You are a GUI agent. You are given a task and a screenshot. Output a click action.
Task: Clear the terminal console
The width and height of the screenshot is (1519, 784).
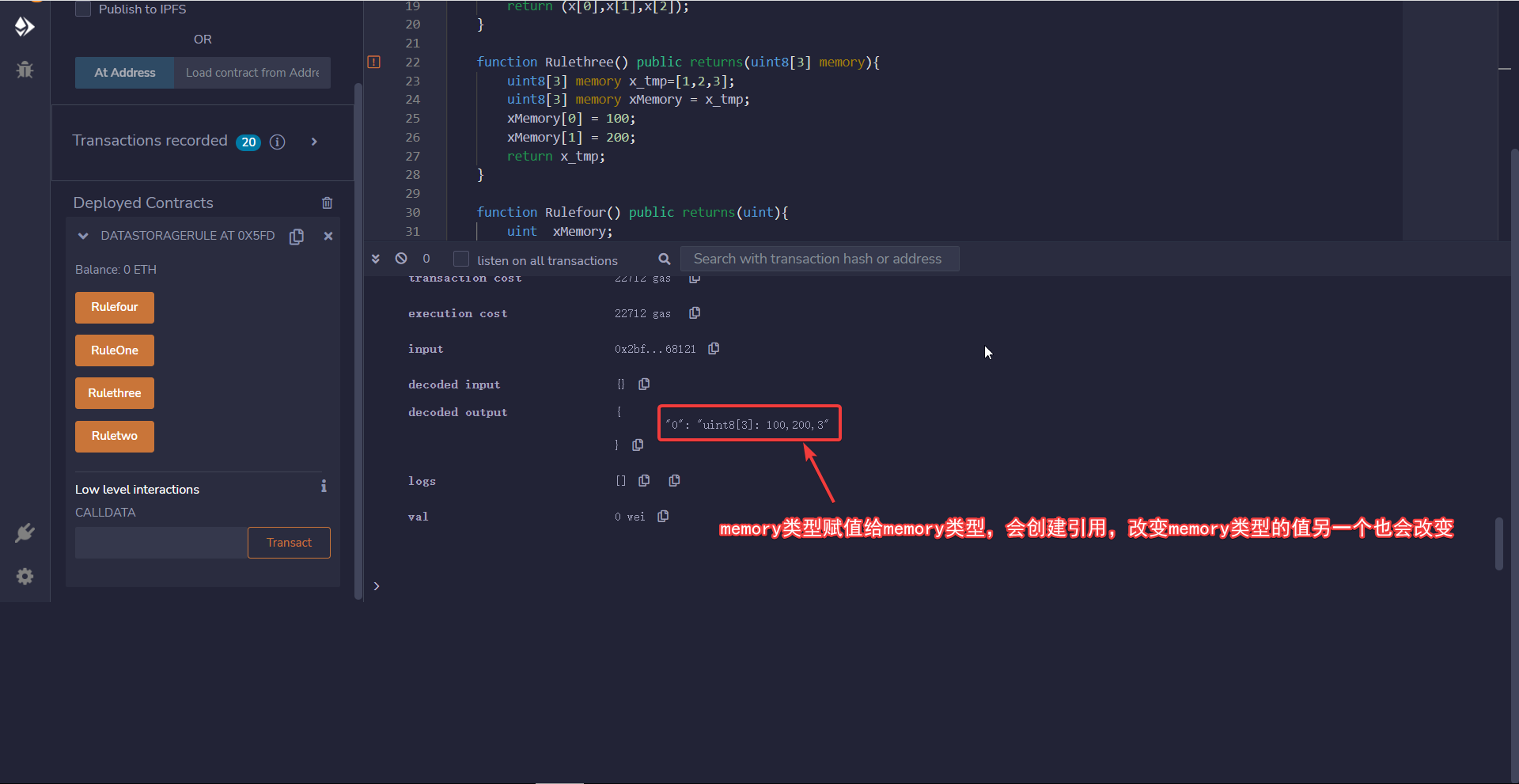tap(401, 259)
